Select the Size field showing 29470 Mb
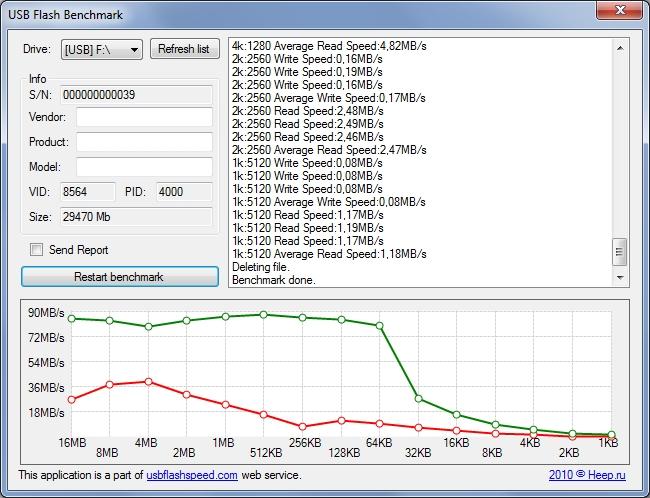This screenshot has height=498, width=650. 135,216
